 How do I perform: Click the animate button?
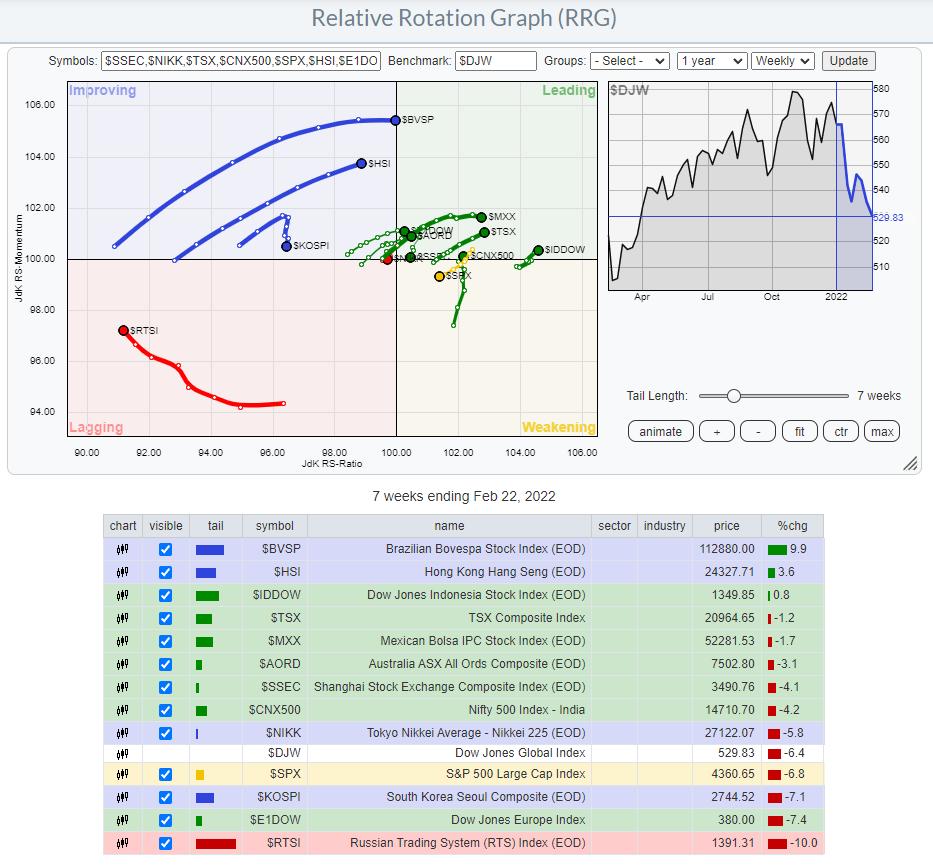pyautogui.click(x=660, y=432)
